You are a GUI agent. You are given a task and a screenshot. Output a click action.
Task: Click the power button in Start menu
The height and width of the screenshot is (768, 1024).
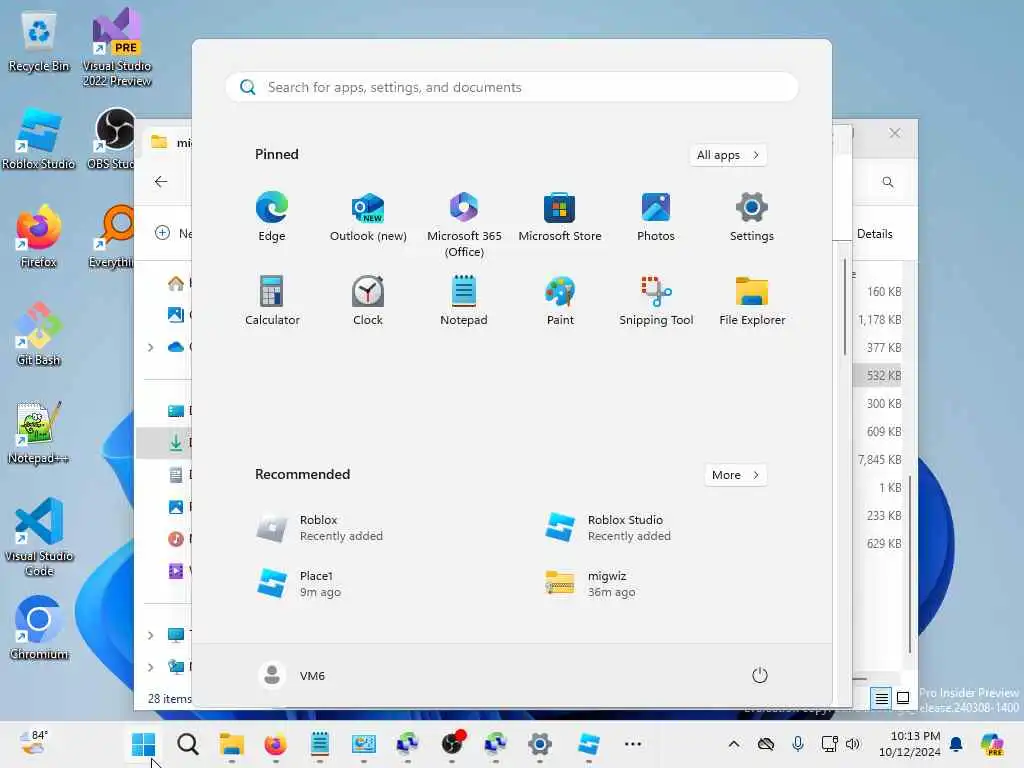(759, 675)
